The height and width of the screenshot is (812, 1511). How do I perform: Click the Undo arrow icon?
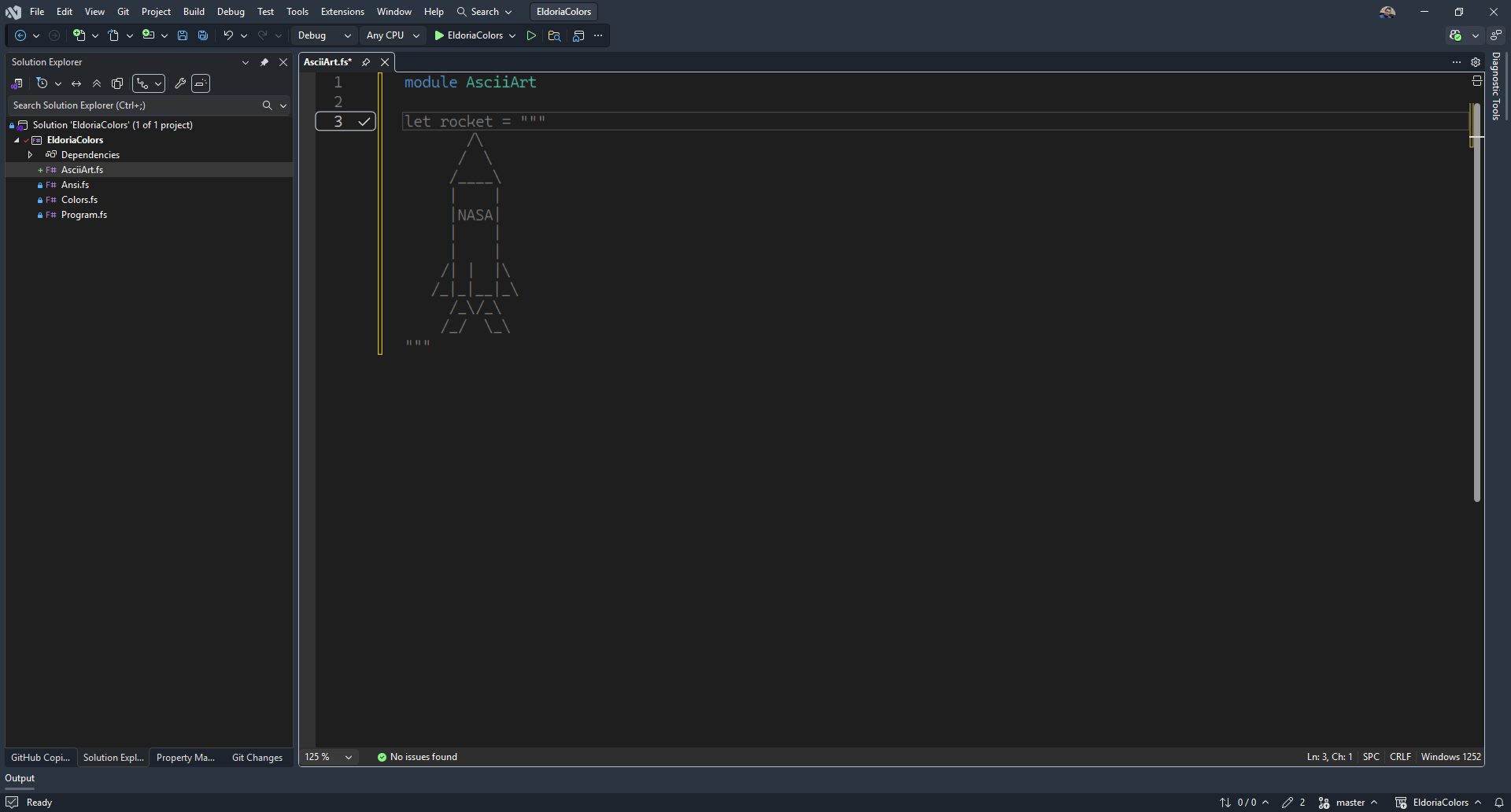pos(228,35)
